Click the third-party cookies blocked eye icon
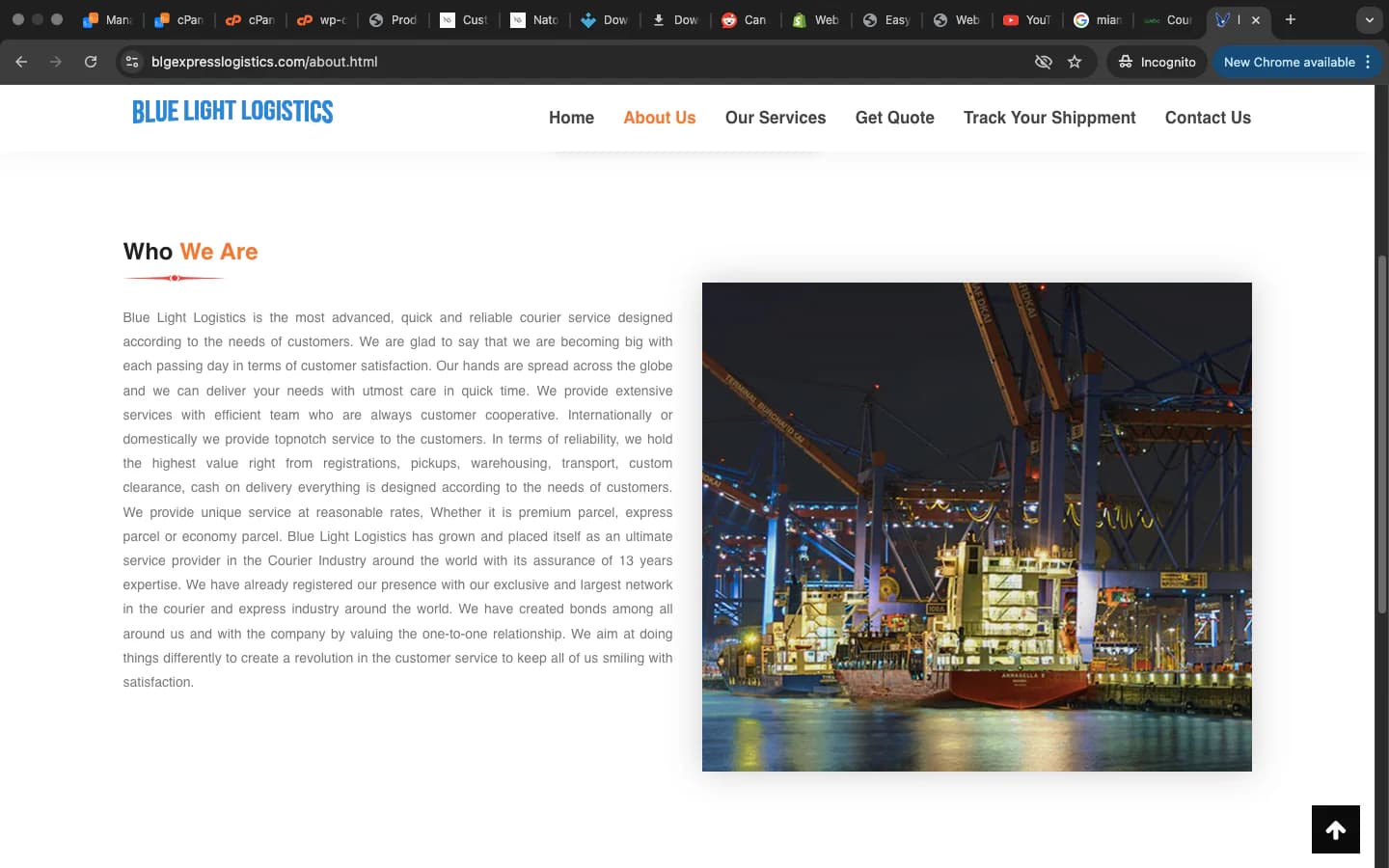Screen dimensions: 1389x868 point(1043,62)
